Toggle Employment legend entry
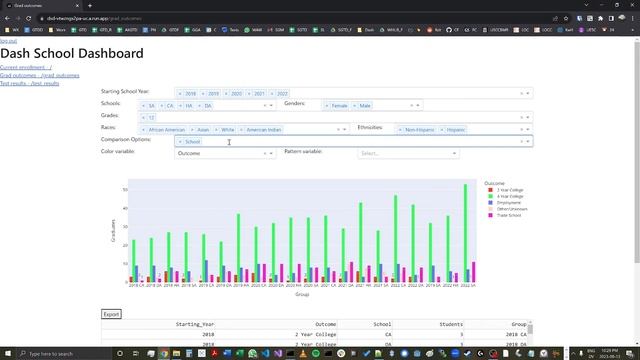Image resolution: width=640 pixels, height=360 pixels. 504,203
